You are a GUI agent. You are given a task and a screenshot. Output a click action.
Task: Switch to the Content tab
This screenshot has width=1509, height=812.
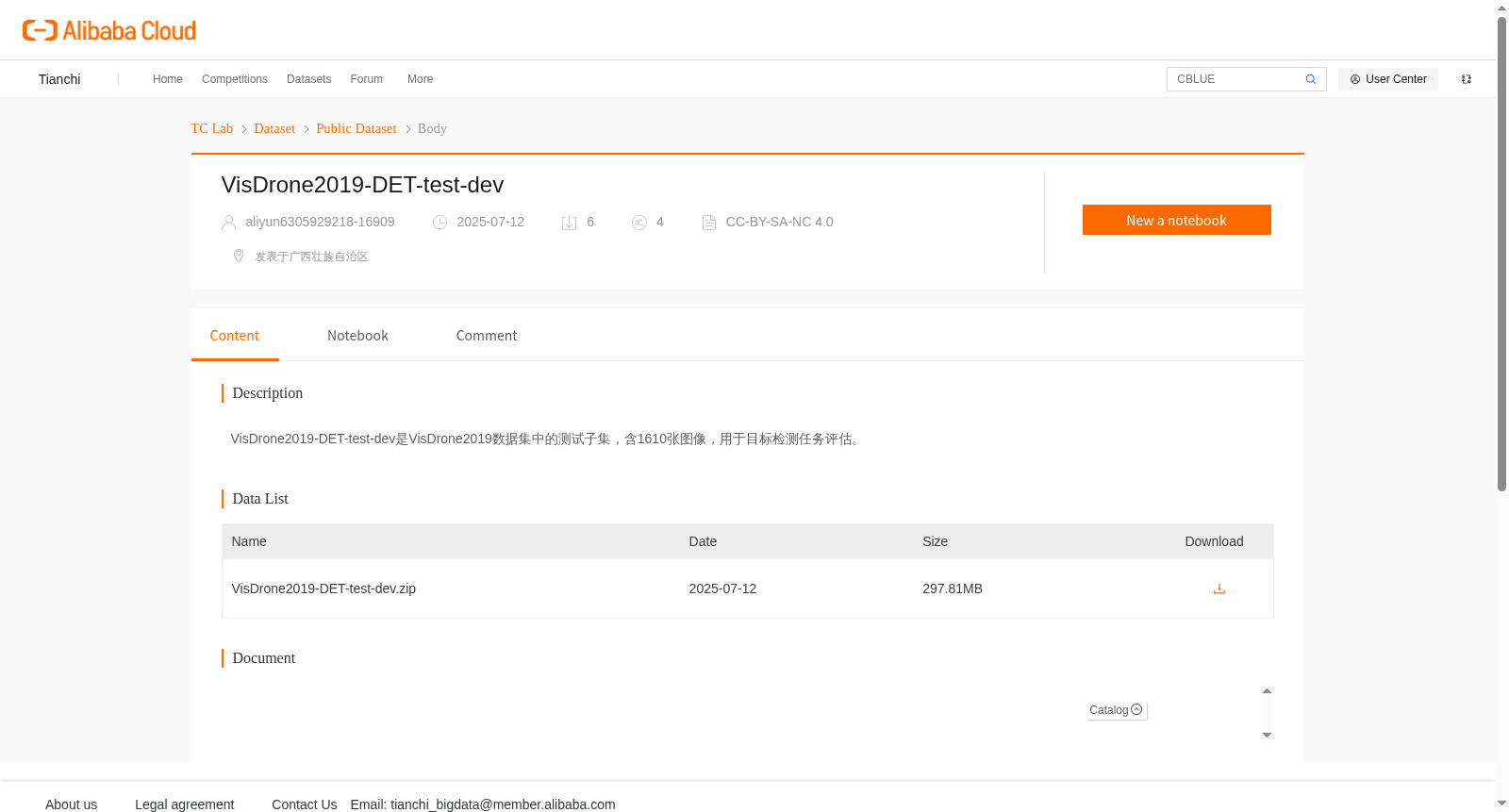[x=235, y=336]
